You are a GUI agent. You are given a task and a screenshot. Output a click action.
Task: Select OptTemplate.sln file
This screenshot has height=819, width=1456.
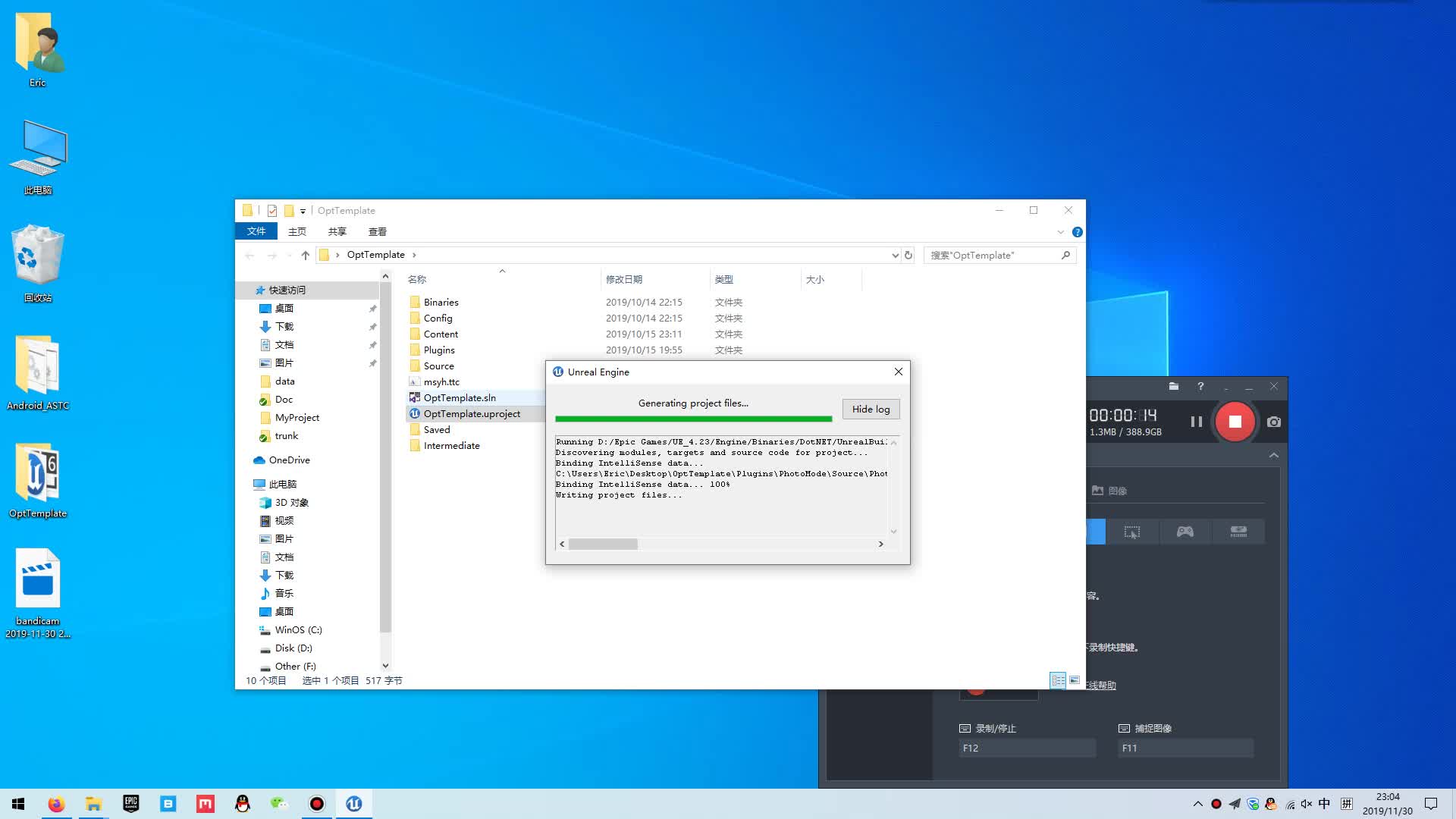click(x=460, y=397)
